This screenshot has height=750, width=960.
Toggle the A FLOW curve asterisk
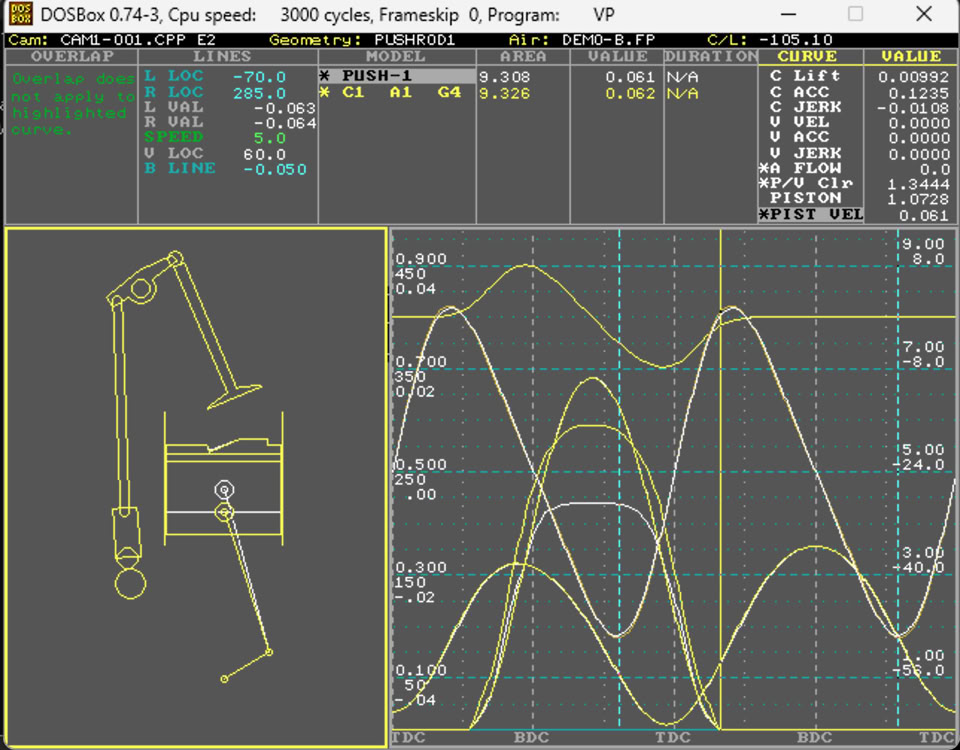[764, 168]
